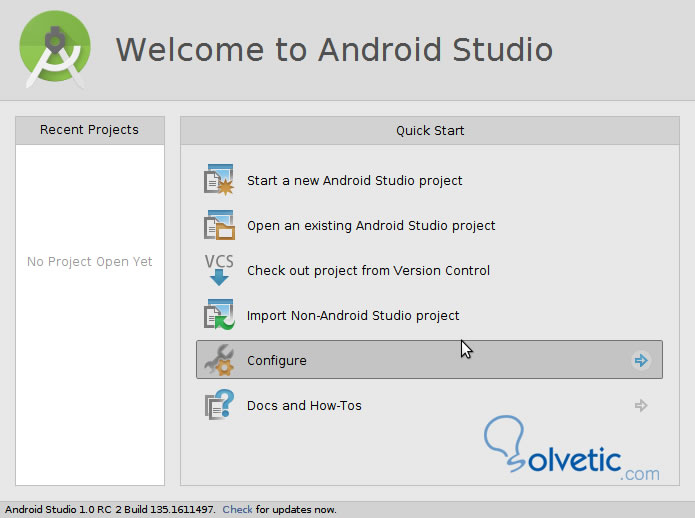Click the Welcome to Android Studio title
The width and height of the screenshot is (695, 518).
tap(334, 49)
